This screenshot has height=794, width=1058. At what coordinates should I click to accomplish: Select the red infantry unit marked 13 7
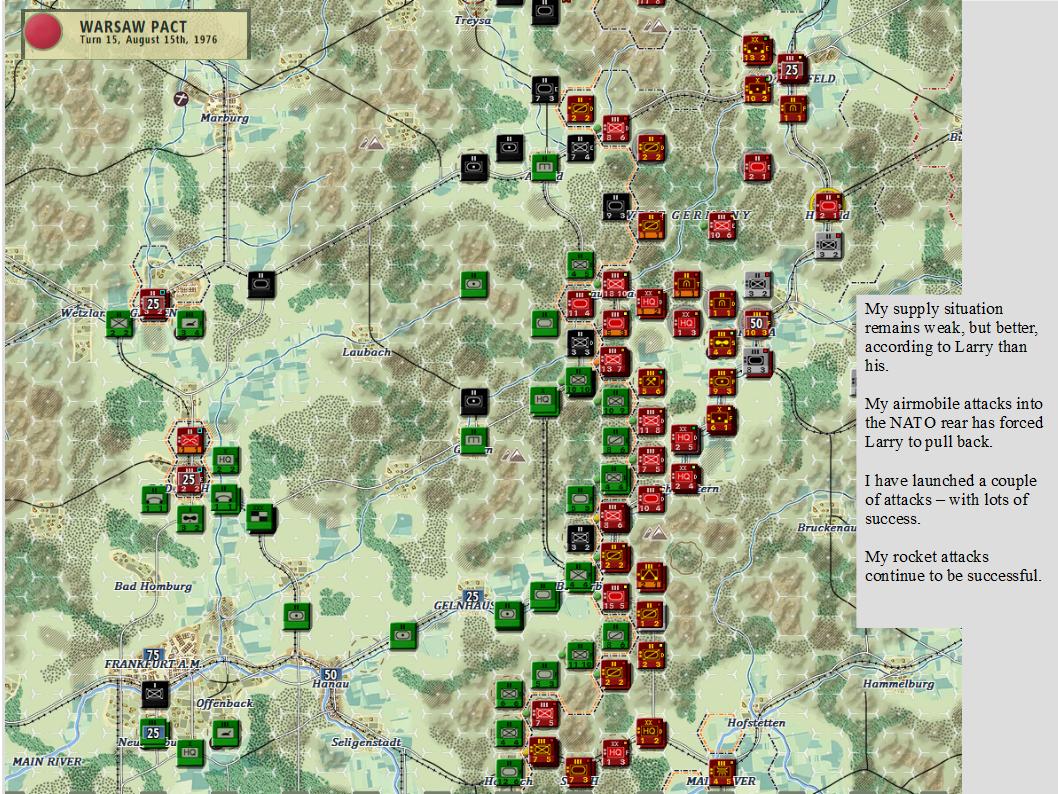pos(615,361)
